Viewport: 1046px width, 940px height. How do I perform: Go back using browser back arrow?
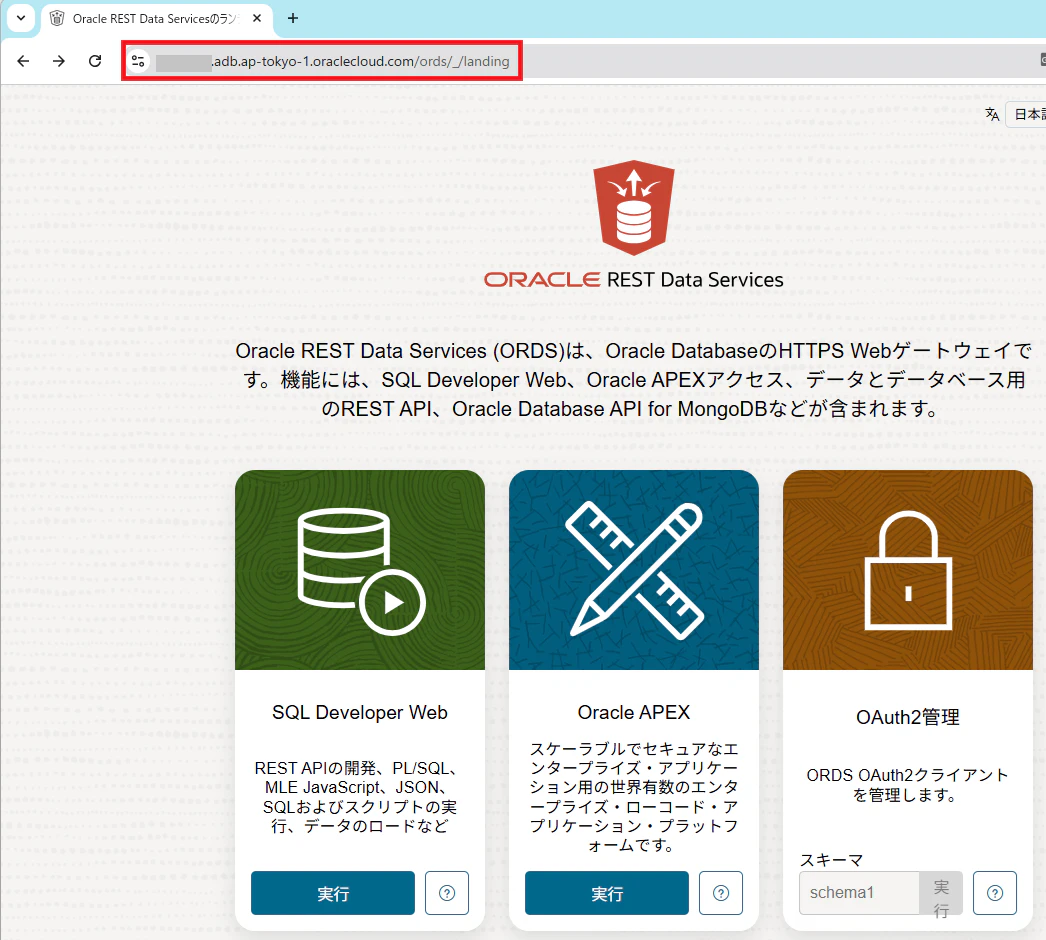pos(23,61)
